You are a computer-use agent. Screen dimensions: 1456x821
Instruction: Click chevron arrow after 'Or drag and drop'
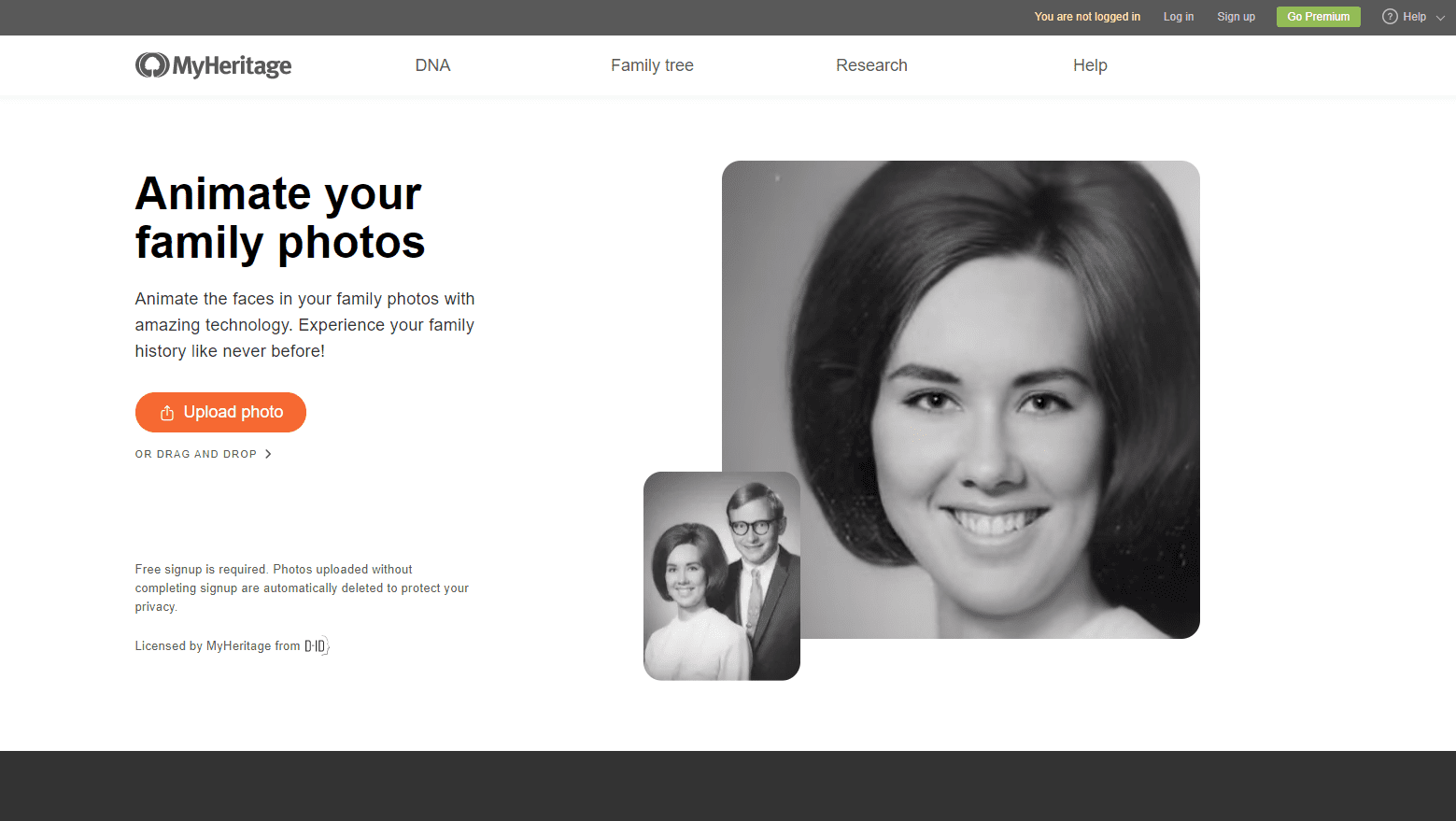tap(268, 454)
